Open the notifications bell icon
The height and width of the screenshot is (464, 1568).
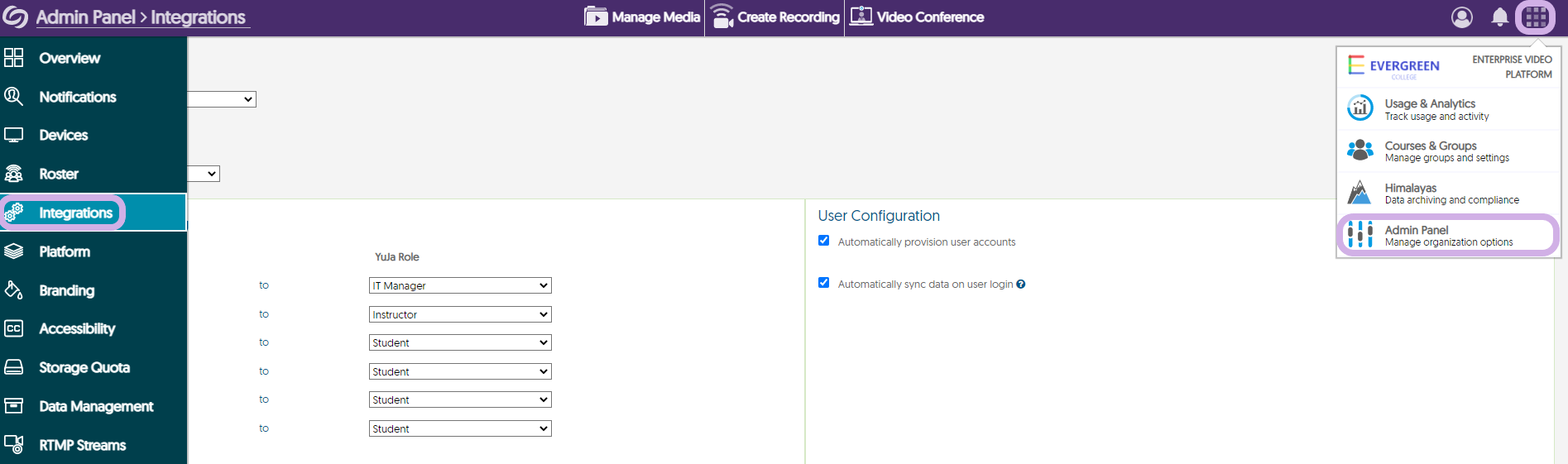[x=1499, y=17]
